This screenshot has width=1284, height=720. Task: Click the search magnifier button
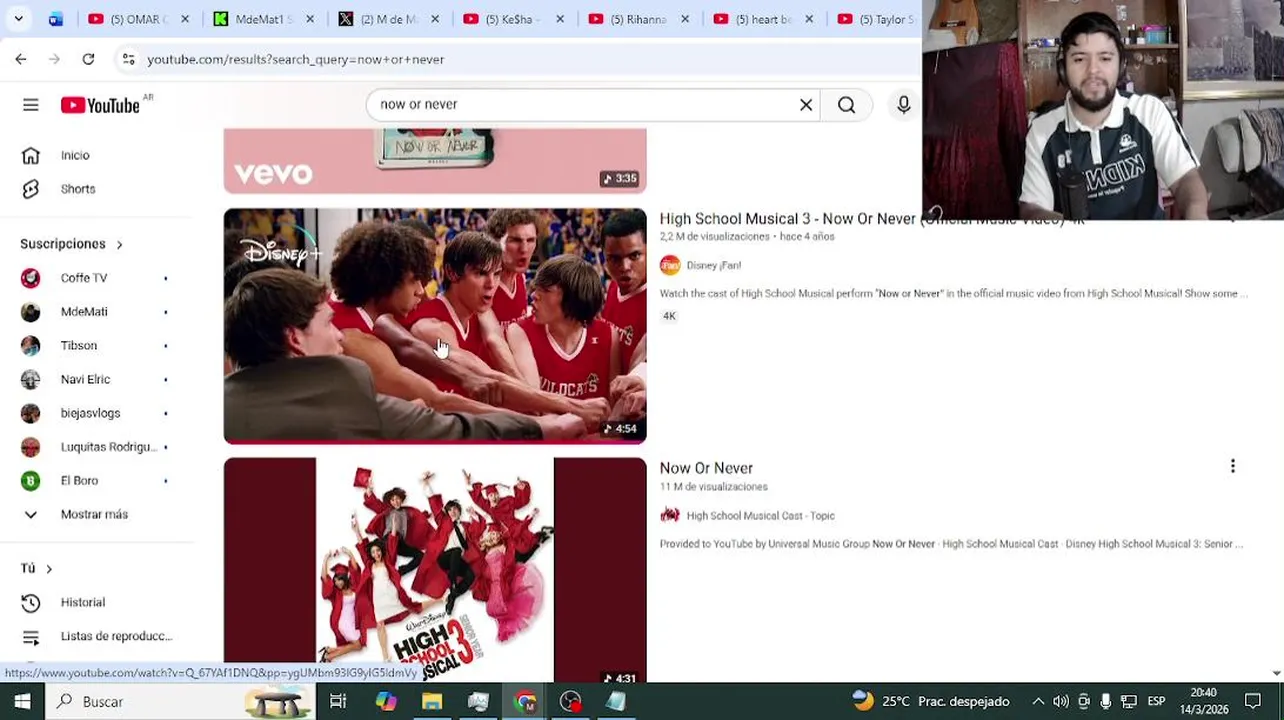847,105
